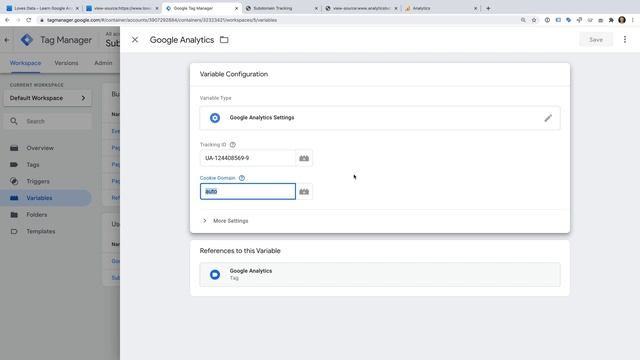Screen dimensions: 640x360
Task: Close the Google Analytics variable panel
Action: pyautogui.click(x=135, y=40)
